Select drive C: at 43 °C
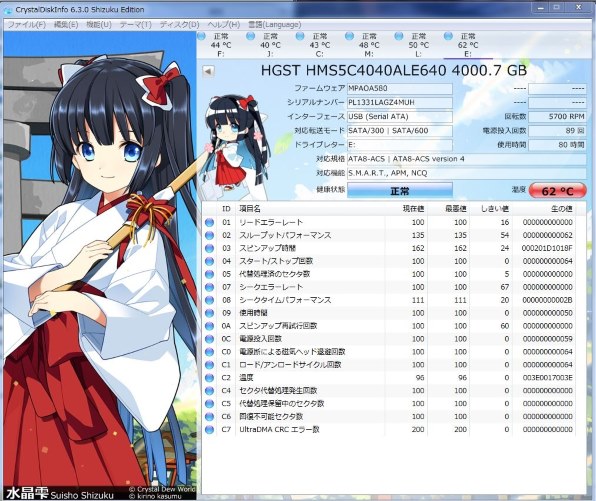The width and height of the screenshot is (596, 501). [x=320, y=45]
